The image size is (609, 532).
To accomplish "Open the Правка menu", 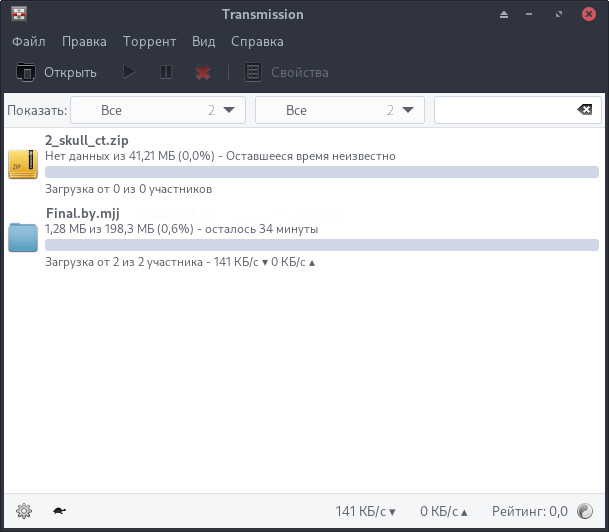I will coord(84,41).
